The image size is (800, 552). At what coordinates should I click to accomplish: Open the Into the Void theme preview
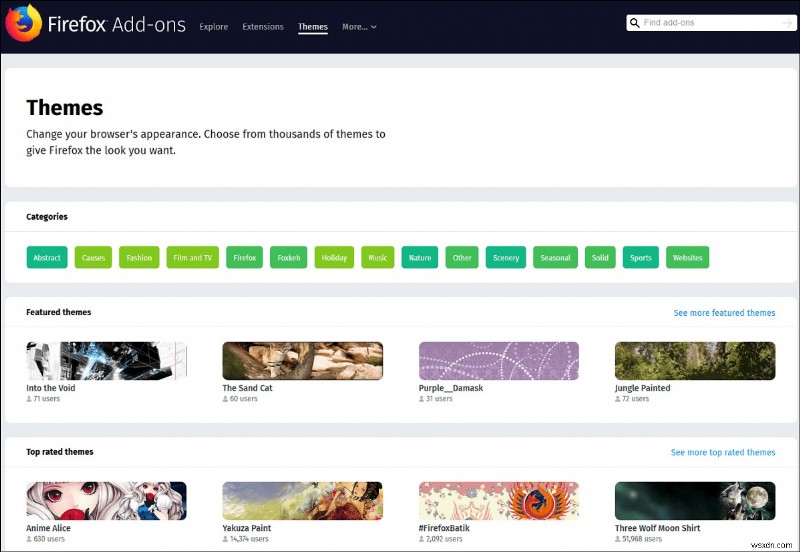(107, 361)
